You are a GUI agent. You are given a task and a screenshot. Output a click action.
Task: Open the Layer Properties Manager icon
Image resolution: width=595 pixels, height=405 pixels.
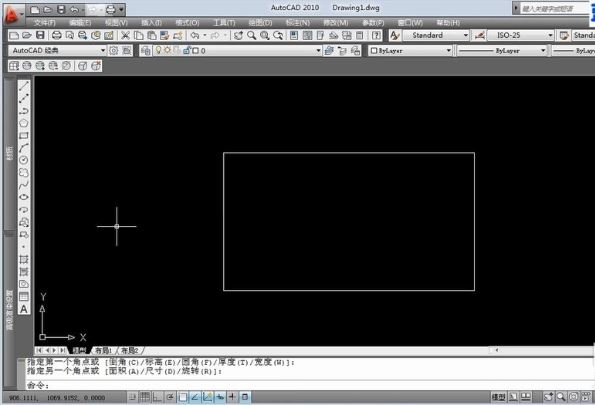coord(146,50)
